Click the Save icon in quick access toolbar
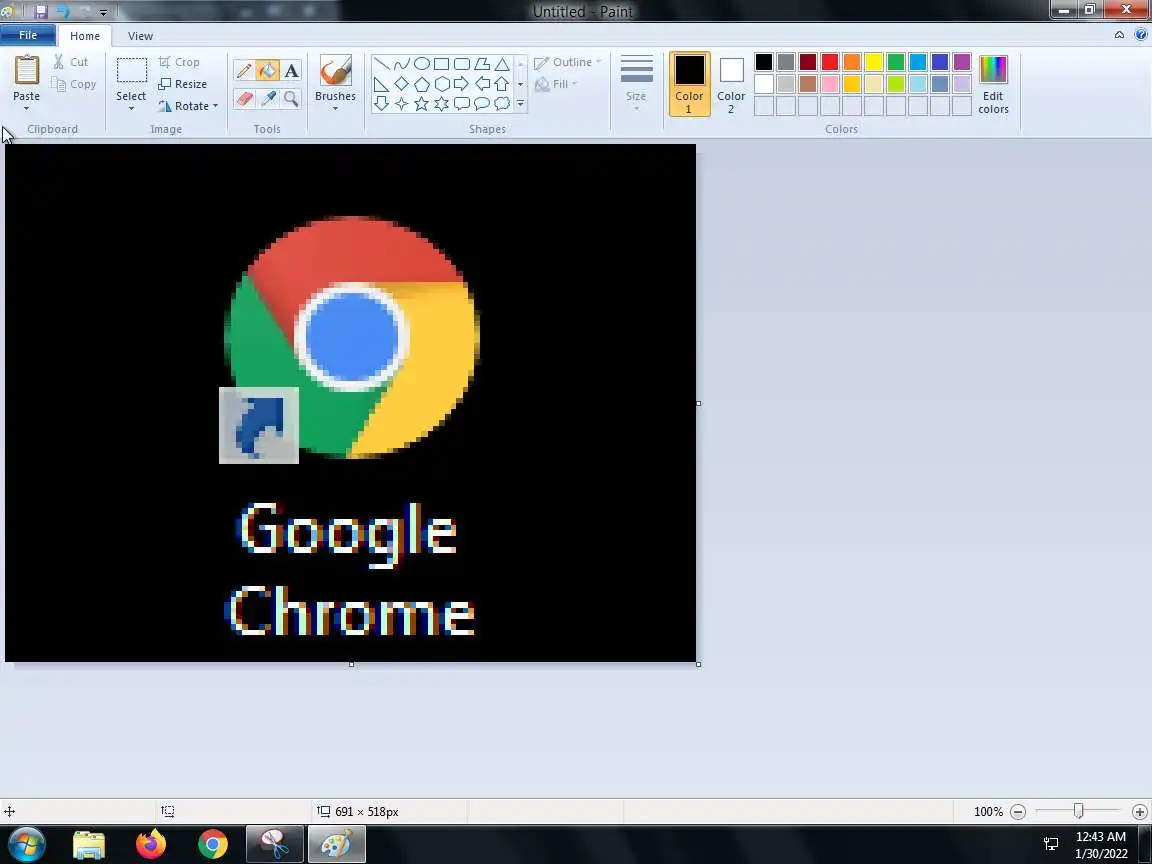 click(x=40, y=12)
